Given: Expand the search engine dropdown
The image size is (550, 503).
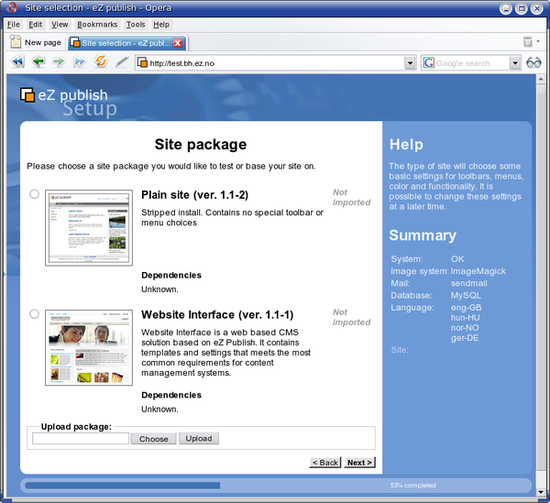Looking at the screenshot, I should [x=515, y=63].
